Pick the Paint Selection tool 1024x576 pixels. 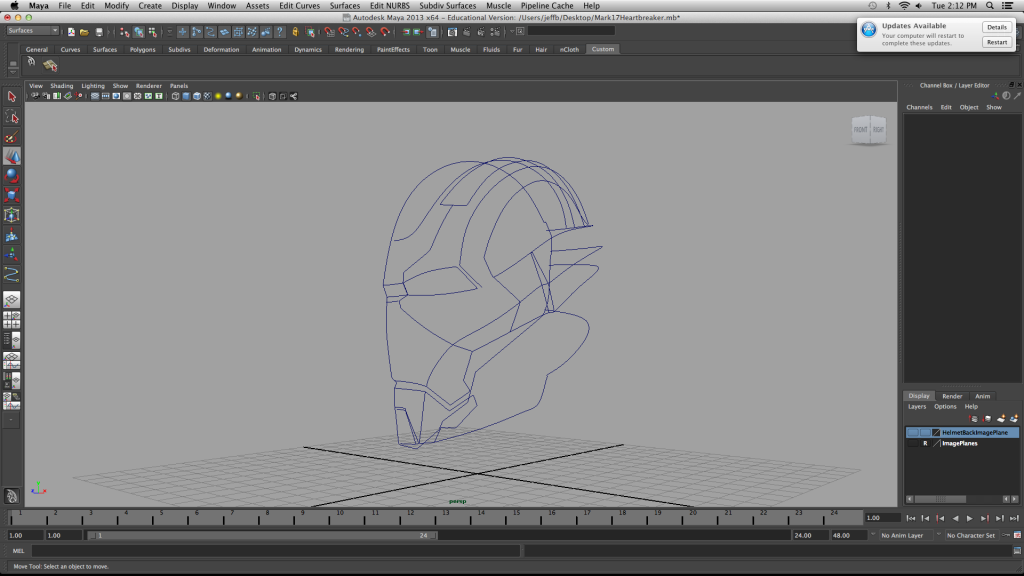12,137
